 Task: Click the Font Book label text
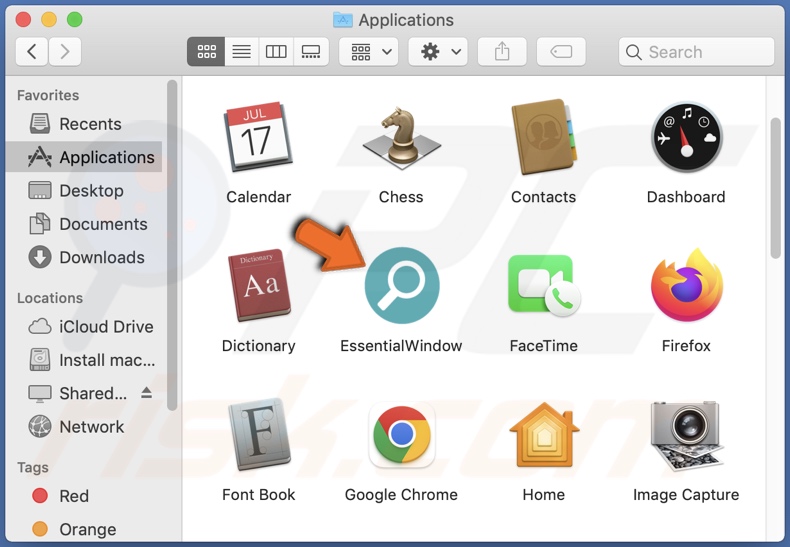click(x=258, y=495)
